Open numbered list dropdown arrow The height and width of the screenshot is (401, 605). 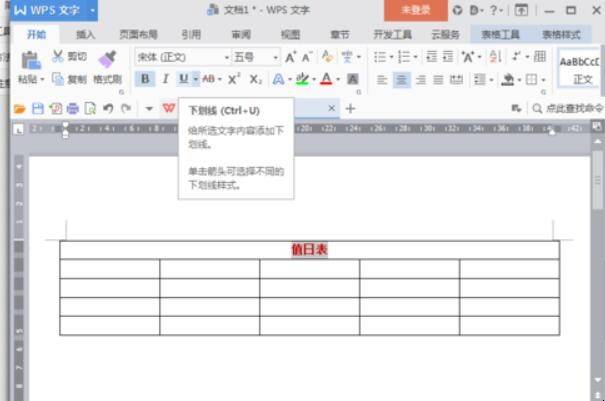(x=416, y=57)
